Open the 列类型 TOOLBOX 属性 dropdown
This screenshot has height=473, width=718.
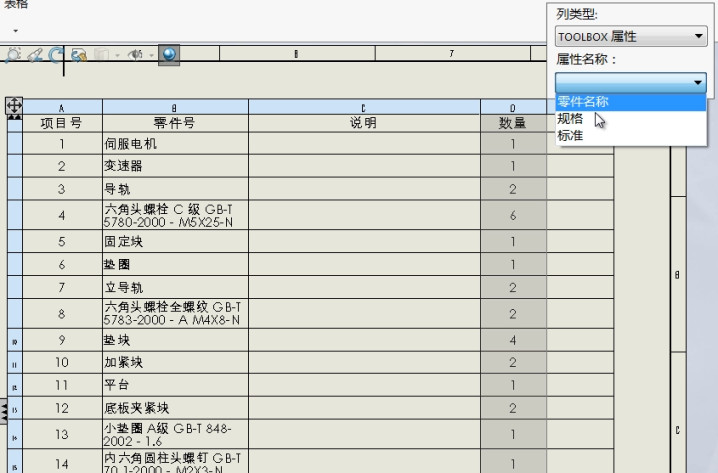(x=631, y=36)
